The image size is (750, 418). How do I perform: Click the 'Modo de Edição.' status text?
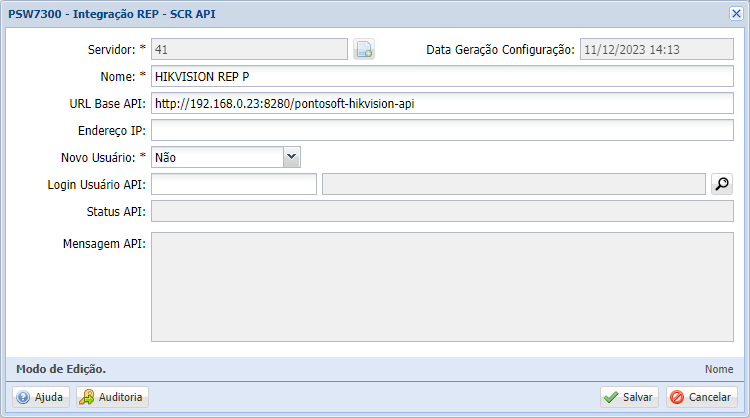[61, 369]
